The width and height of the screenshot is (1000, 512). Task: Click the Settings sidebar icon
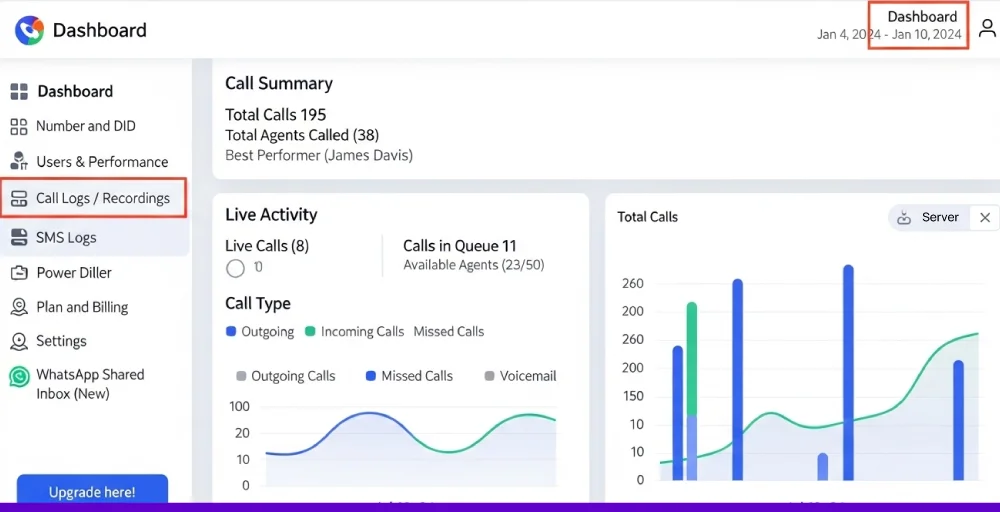click(19, 341)
